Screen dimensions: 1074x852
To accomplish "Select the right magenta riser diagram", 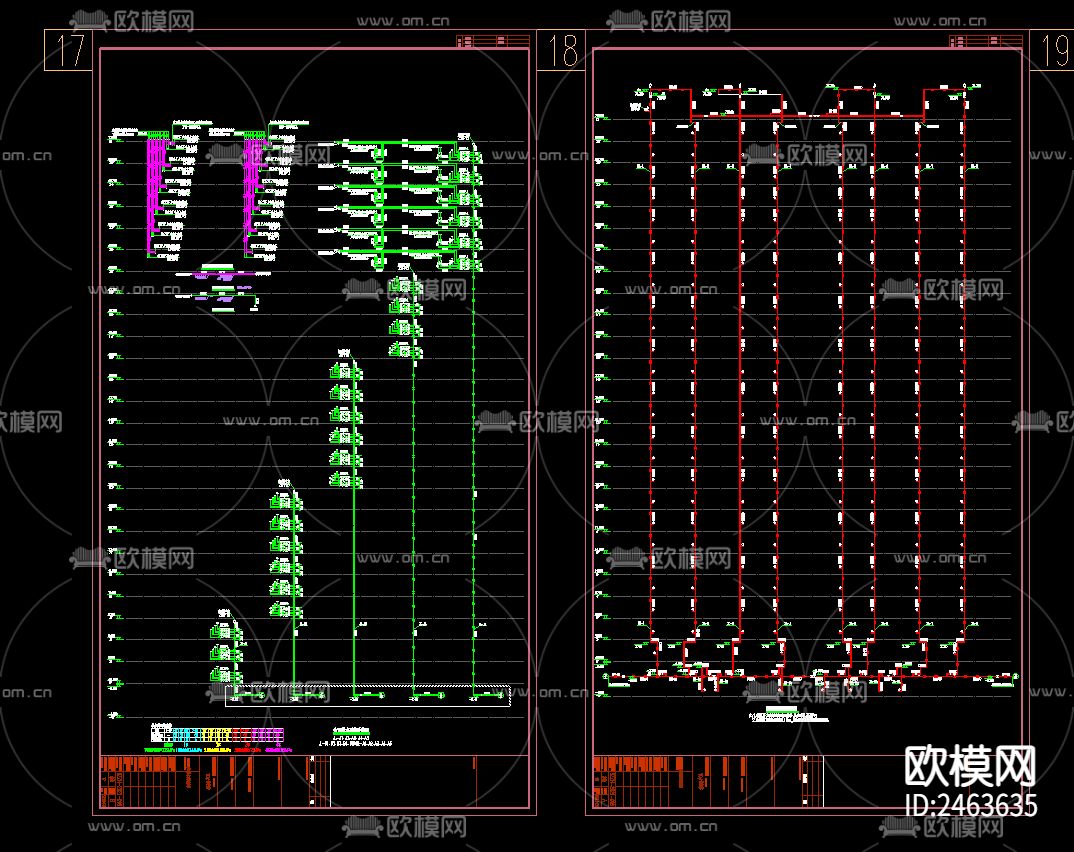I will (253, 193).
